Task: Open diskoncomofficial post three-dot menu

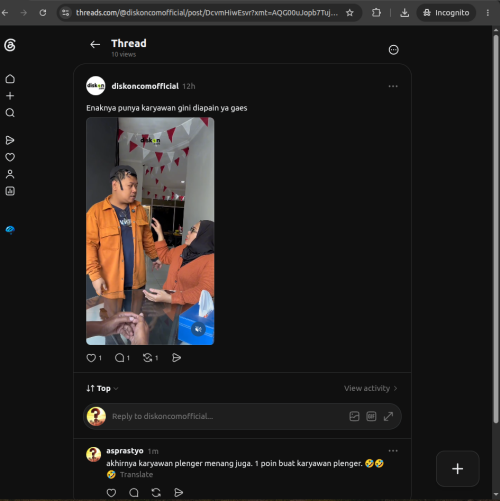Action: pos(393,86)
